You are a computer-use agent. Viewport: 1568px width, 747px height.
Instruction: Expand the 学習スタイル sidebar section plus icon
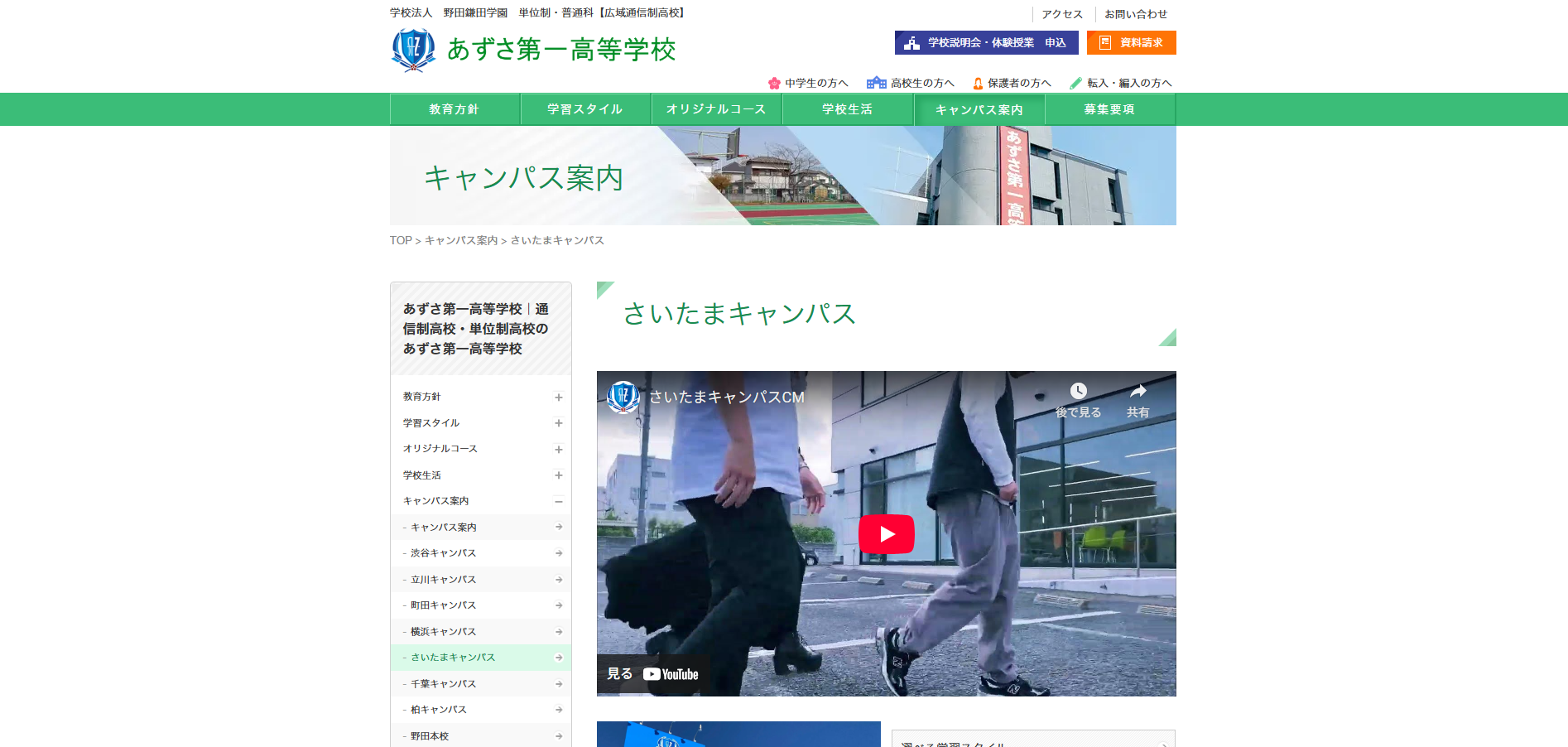(559, 423)
